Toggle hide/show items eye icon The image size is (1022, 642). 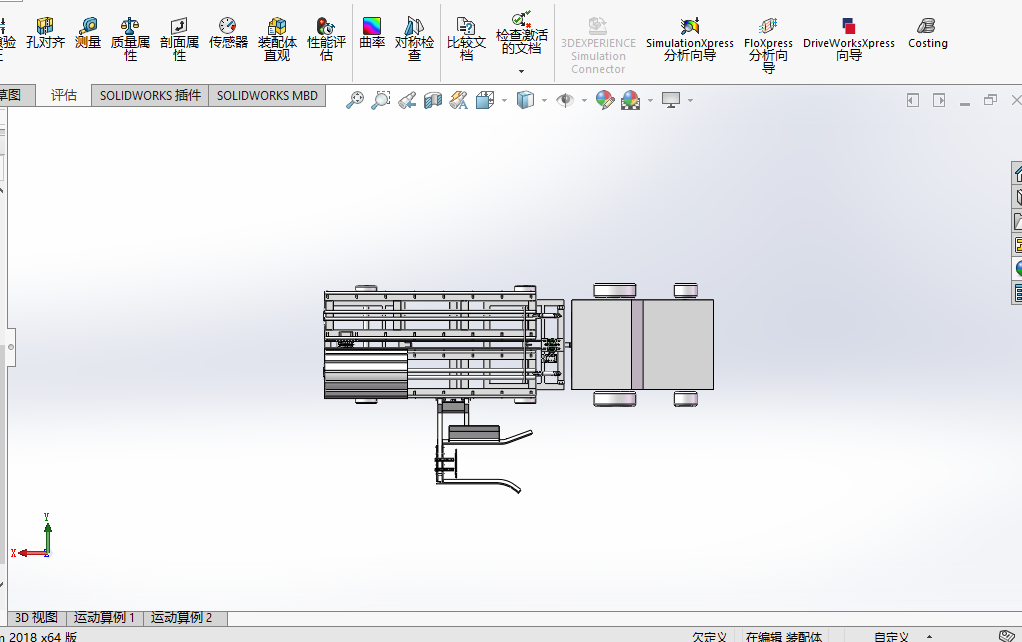click(565, 100)
